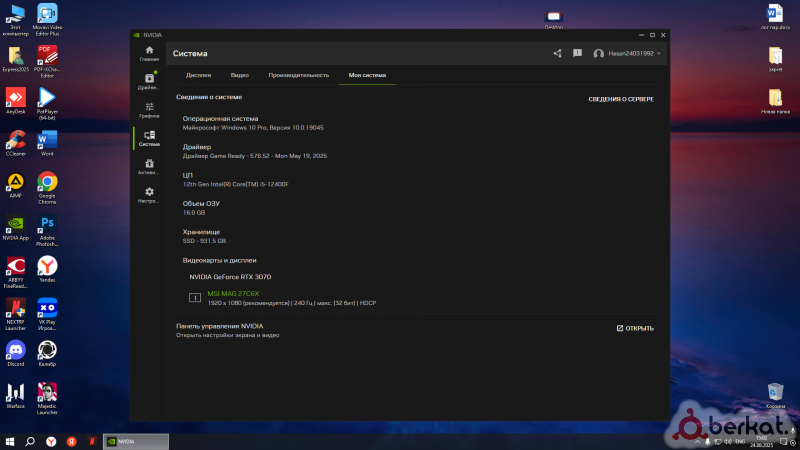The height and width of the screenshot is (450, 800).
Task: Open Настройки gear in the sidebar
Action: pyautogui.click(x=149, y=194)
